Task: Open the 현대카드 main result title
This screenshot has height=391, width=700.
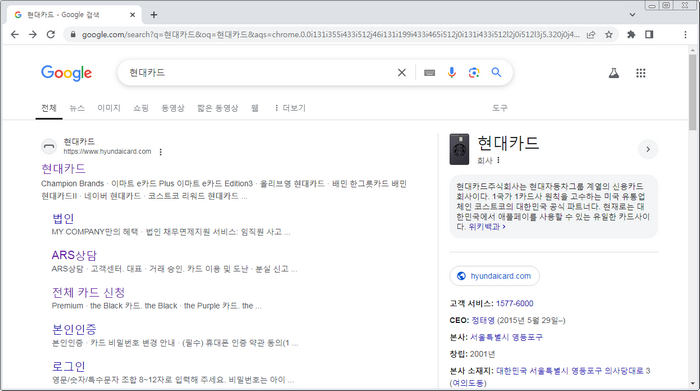Action: point(63,169)
